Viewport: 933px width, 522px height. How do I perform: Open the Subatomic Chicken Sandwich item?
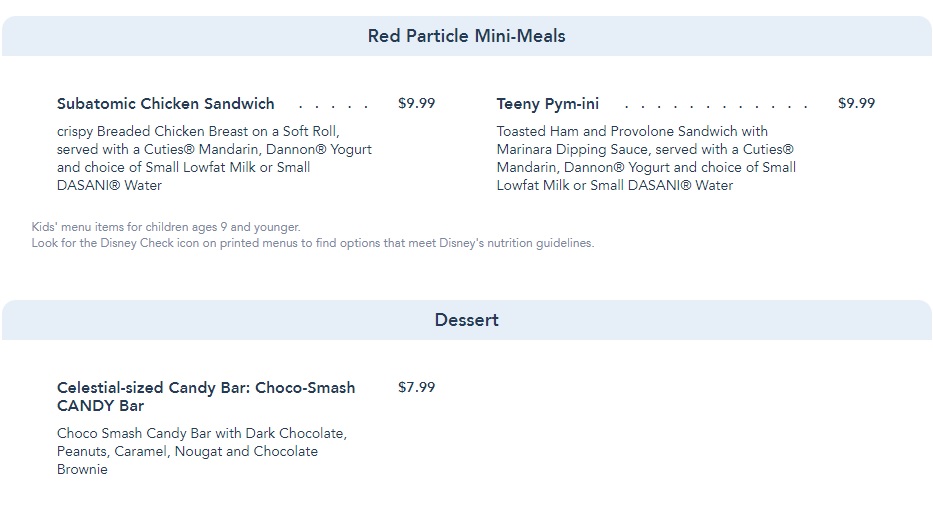pos(166,104)
